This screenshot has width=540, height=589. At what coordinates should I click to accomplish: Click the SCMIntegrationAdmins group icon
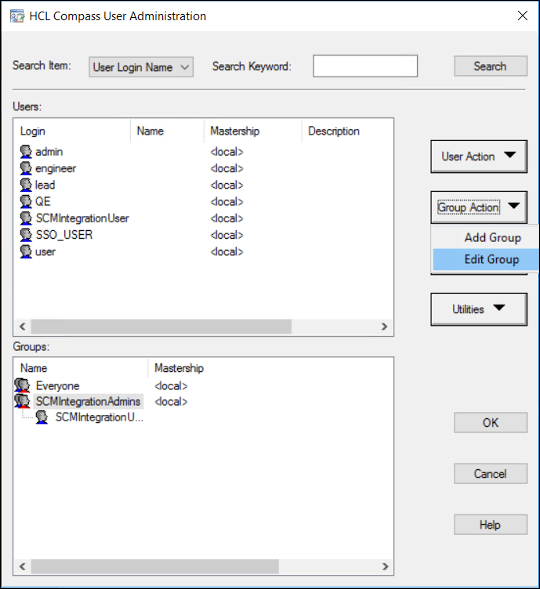(22, 401)
